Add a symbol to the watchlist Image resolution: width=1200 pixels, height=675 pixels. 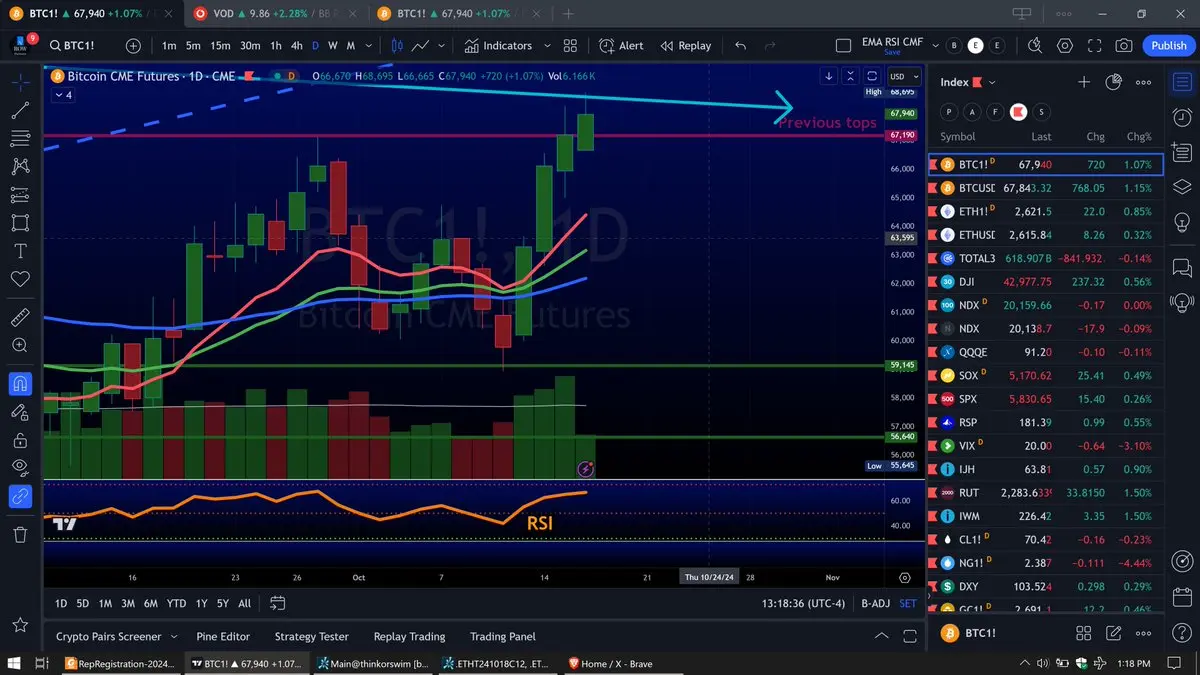coord(1083,82)
